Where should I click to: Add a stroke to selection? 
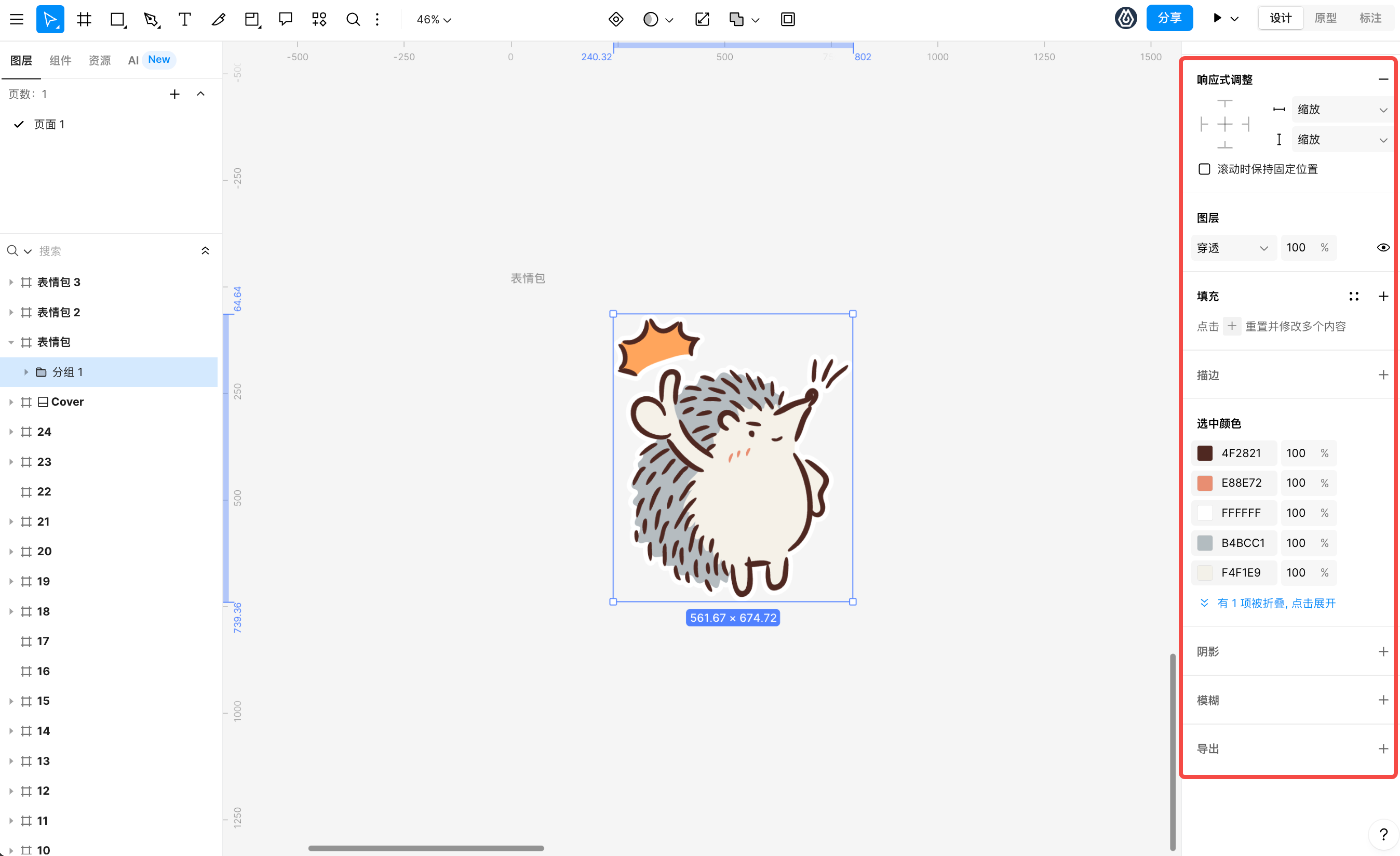(1383, 374)
